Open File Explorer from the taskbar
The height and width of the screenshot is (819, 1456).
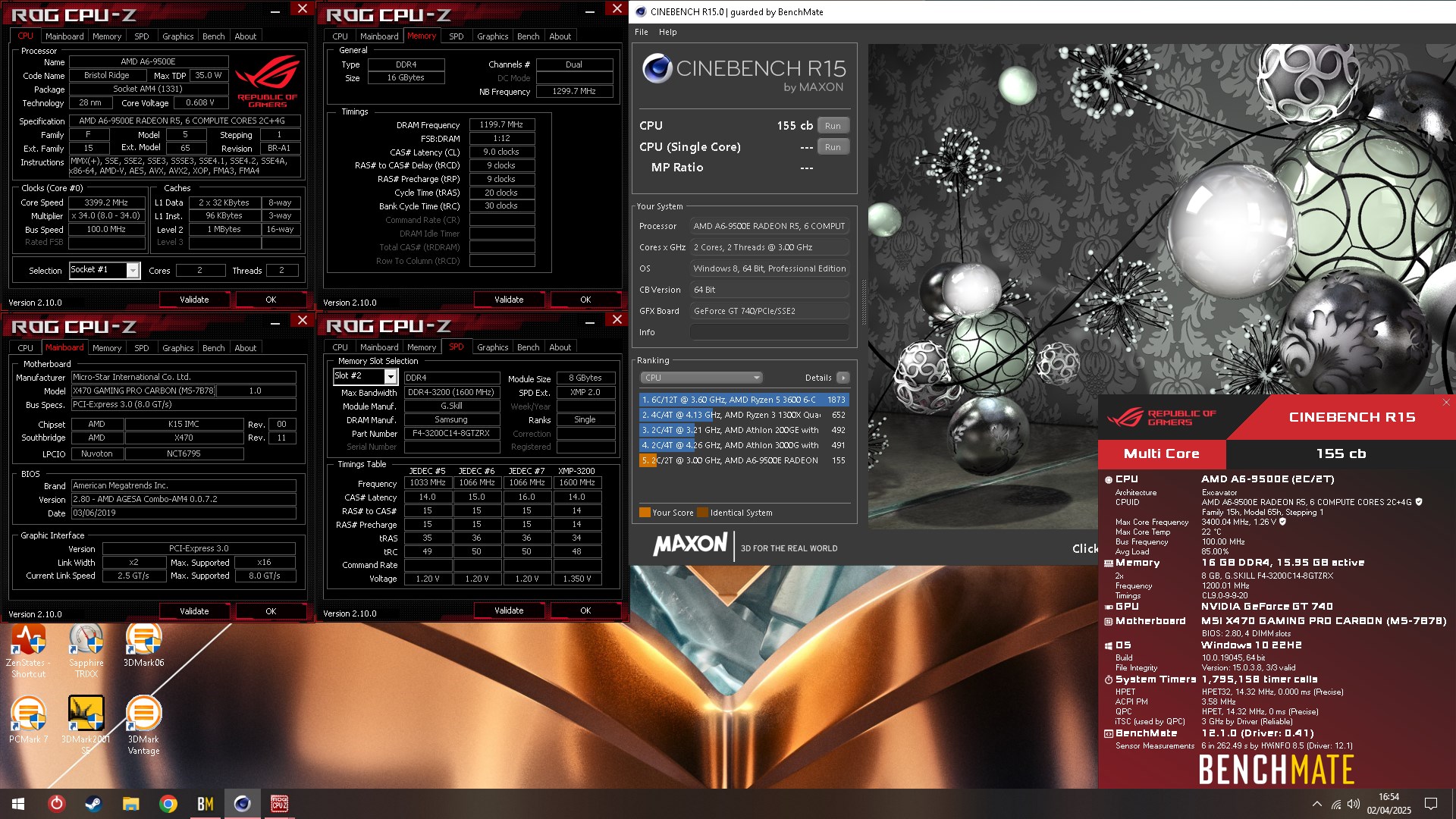(130, 804)
